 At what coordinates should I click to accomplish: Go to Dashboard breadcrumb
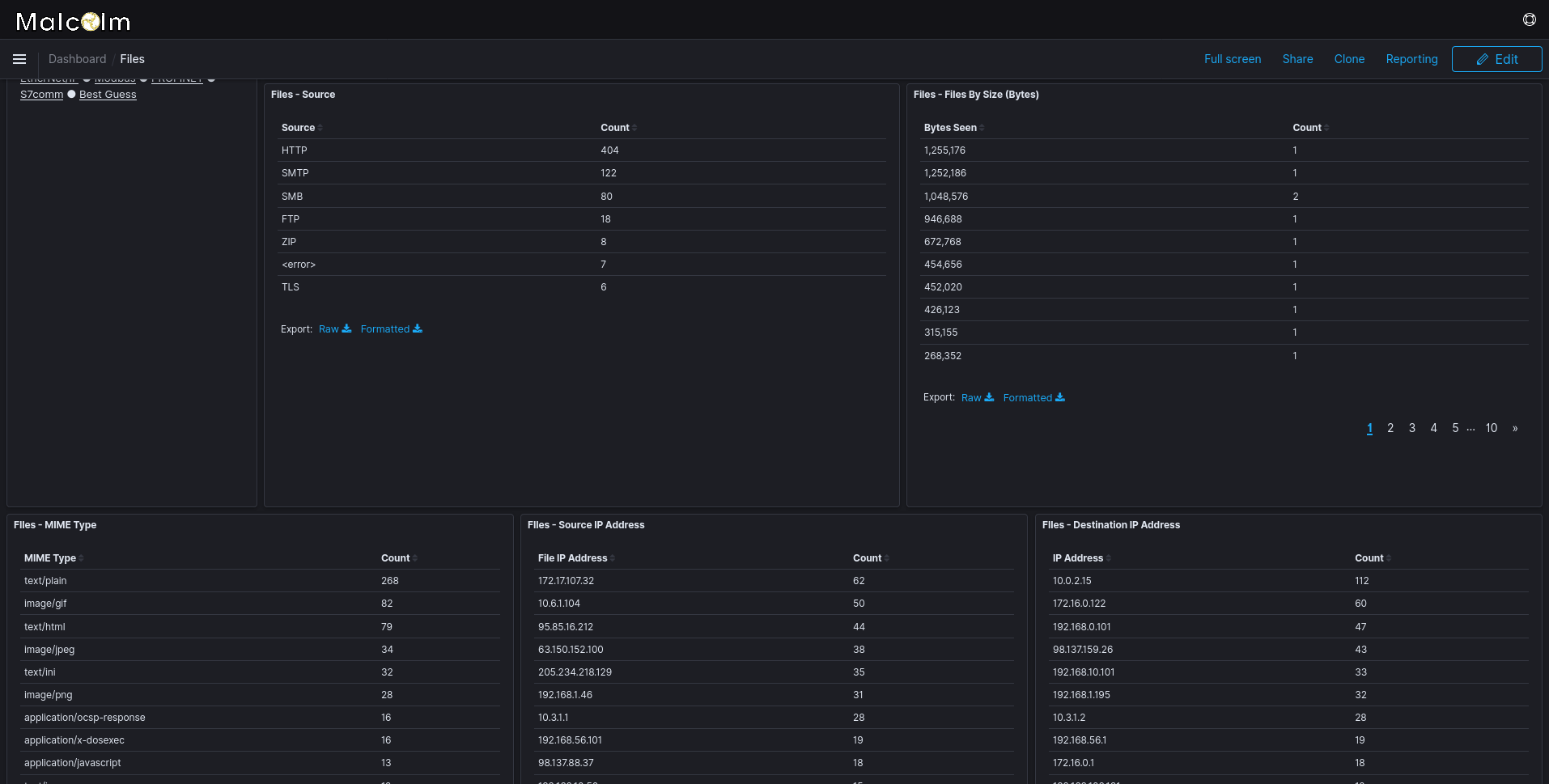tap(77, 59)
